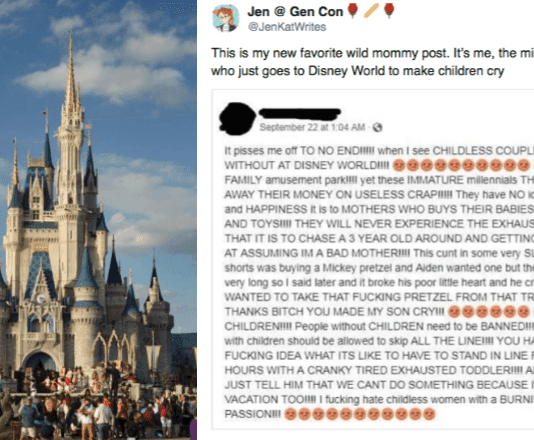Open the @JenKatWrites handle link

(287, 27)
